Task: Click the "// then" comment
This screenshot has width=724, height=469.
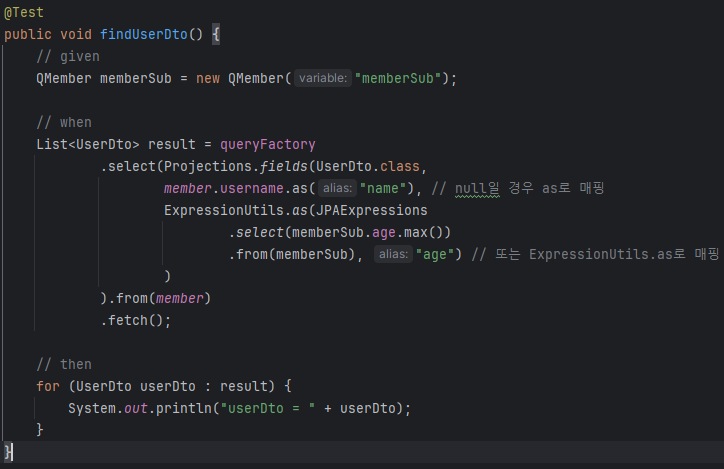Action: [64, 365]
